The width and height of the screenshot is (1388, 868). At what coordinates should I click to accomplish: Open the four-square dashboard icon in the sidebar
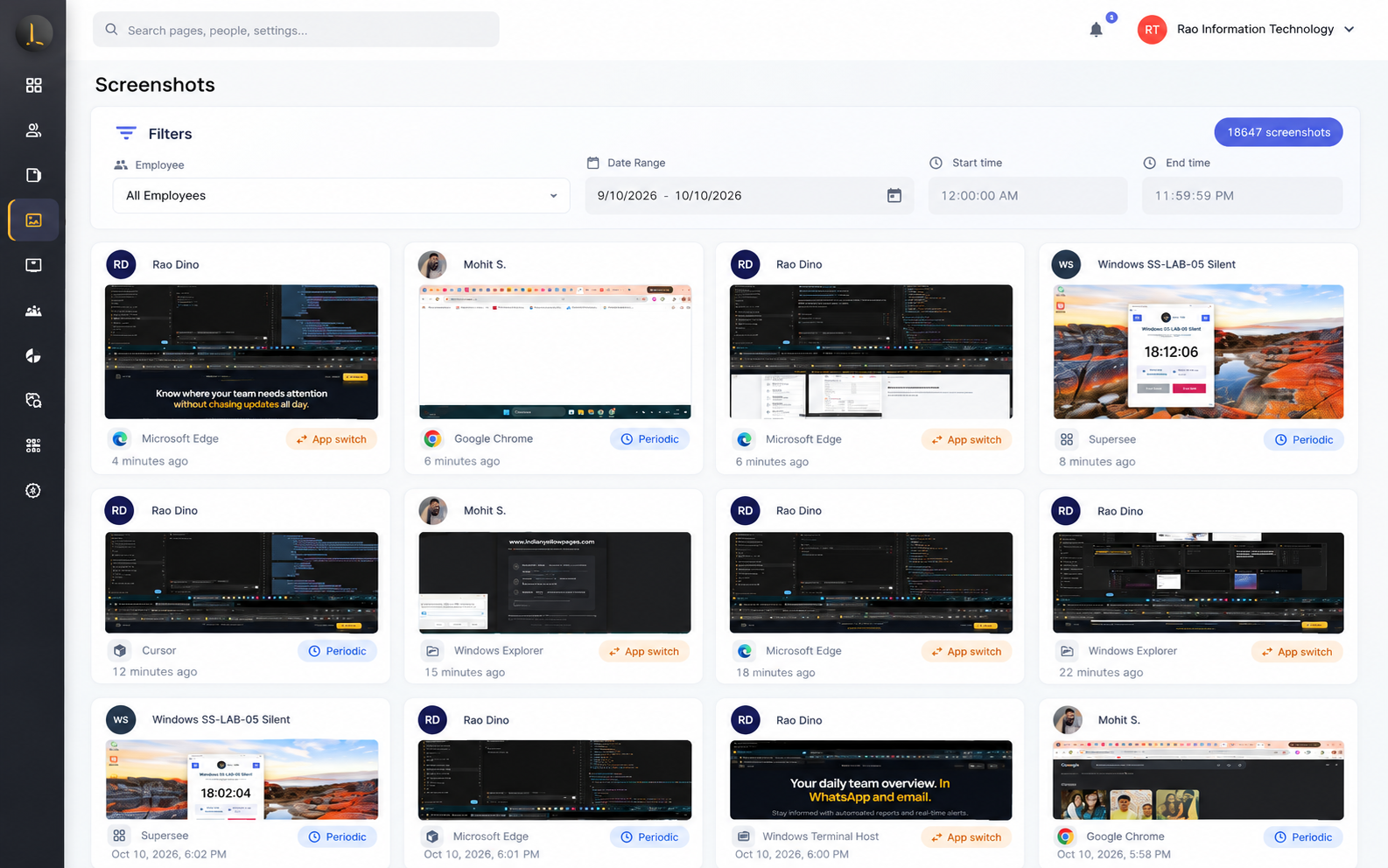click(x=33, y=85)
